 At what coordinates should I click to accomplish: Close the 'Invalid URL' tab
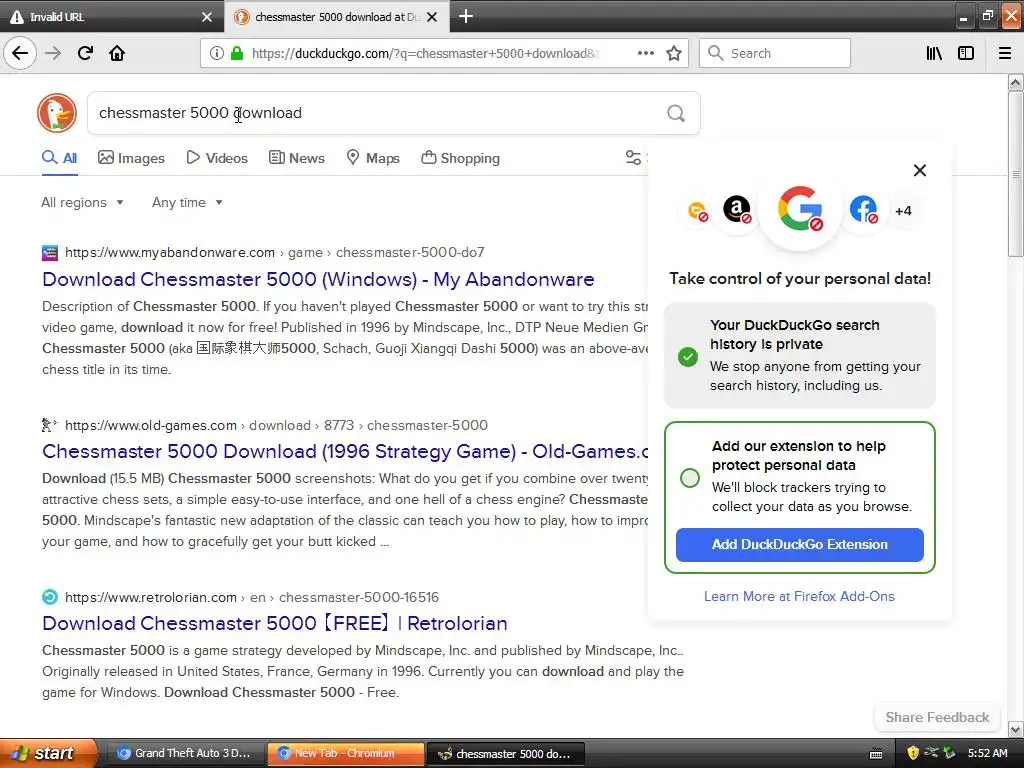point(206,17)
